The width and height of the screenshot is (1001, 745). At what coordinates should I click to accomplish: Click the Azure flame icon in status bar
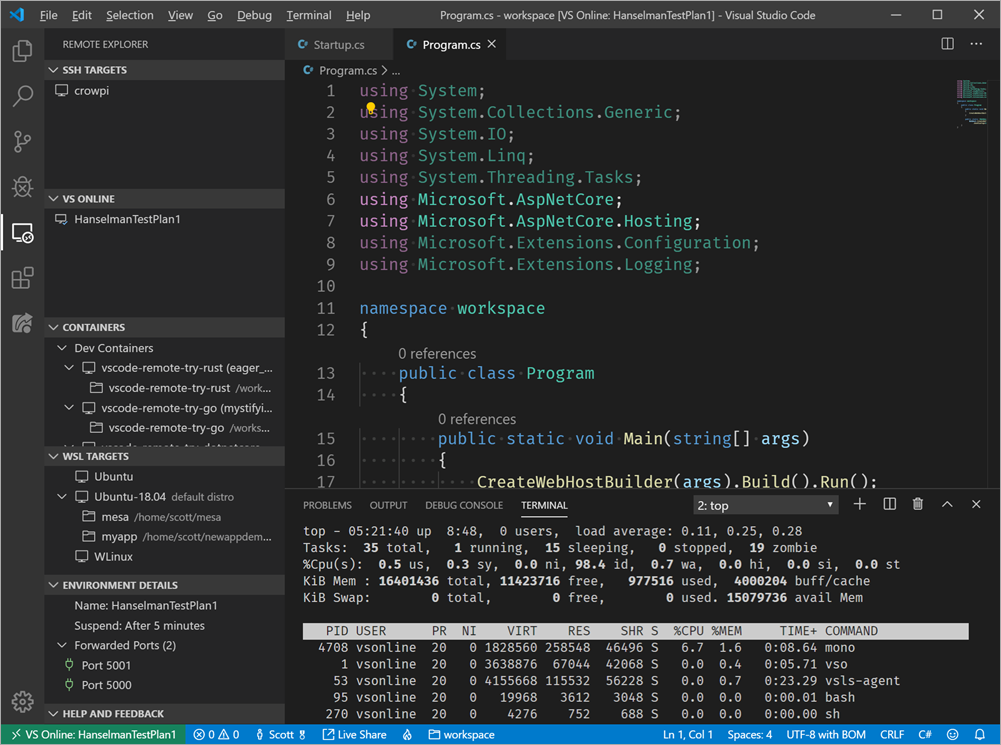(x=407, y=735)
